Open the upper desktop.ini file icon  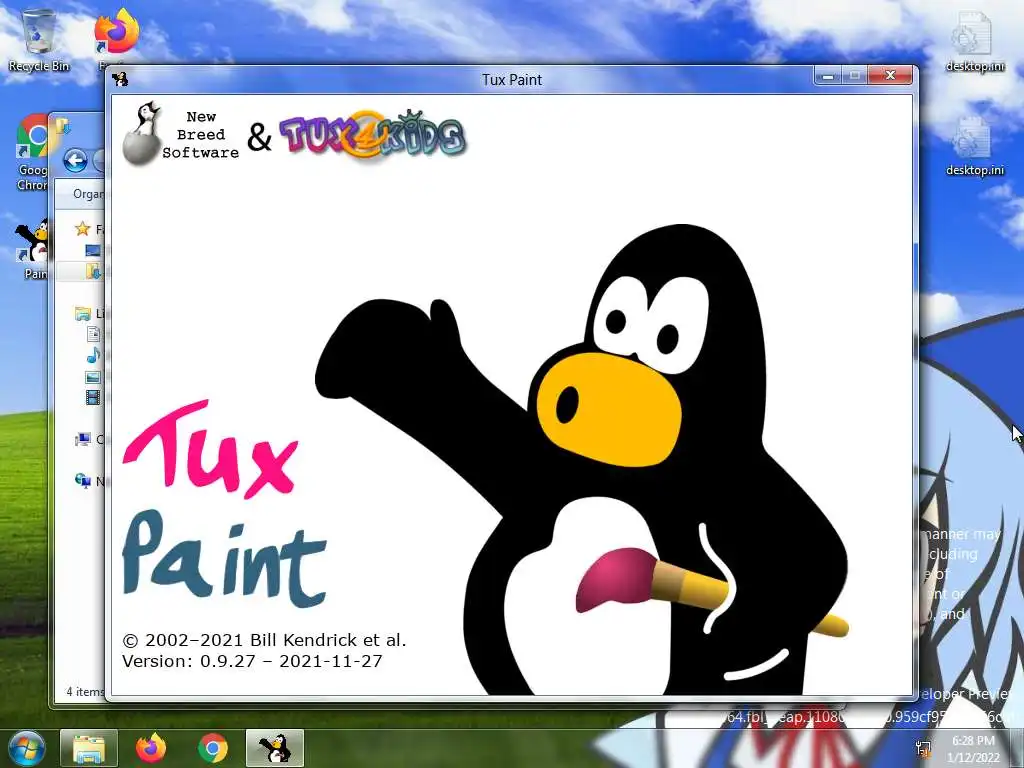click(x=974, y=40)
